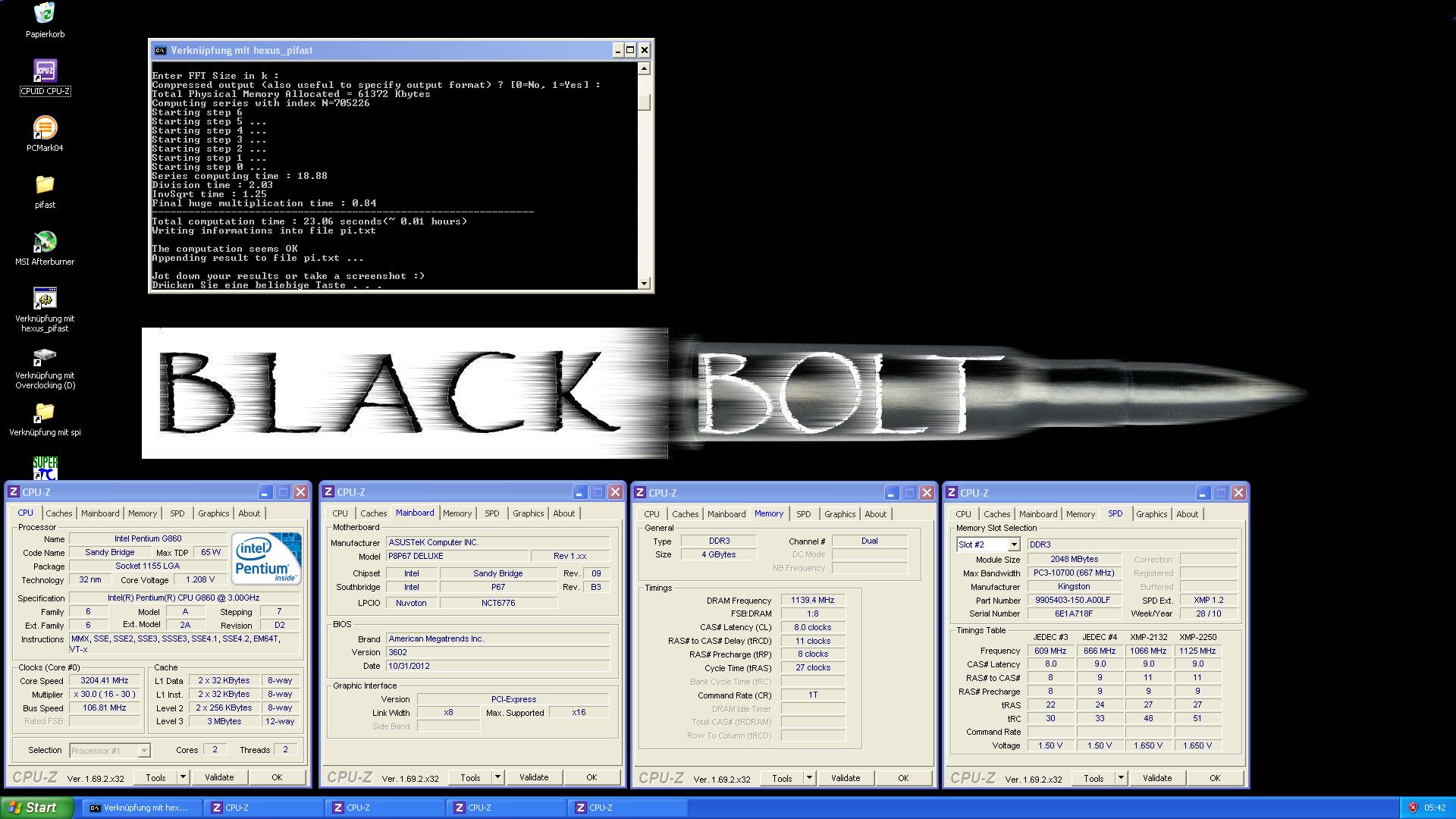This screenshot has height=819, width=1456.
Task: Click the security shield tray icon
Action: pyautogui.click(x=1413, y=808)
